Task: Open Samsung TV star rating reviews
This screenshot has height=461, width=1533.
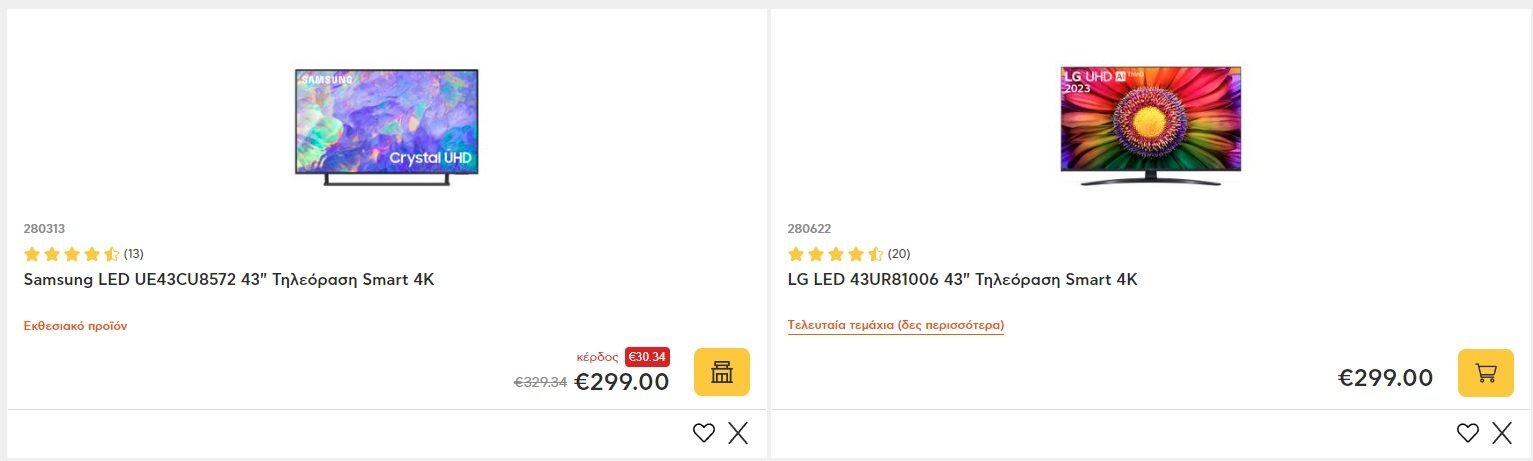Action: pos(72,254)
